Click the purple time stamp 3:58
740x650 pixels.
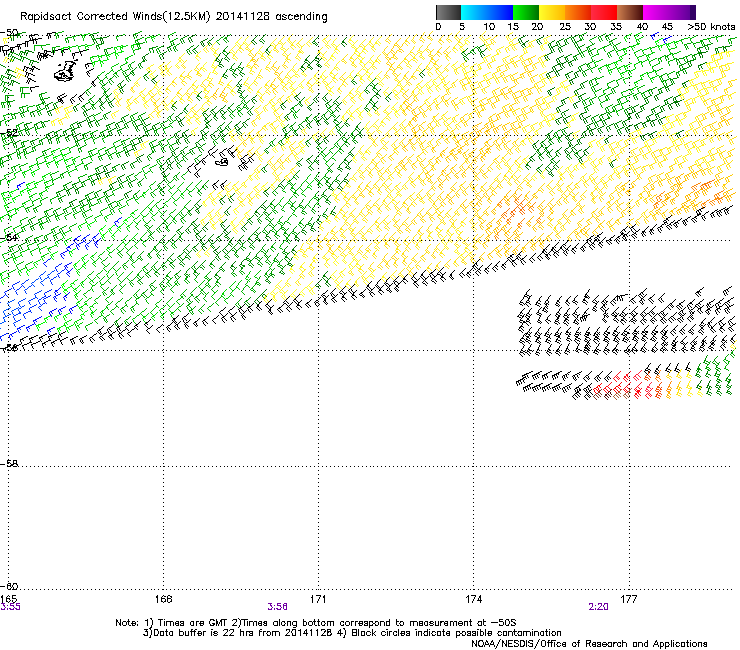pos(278,607)
